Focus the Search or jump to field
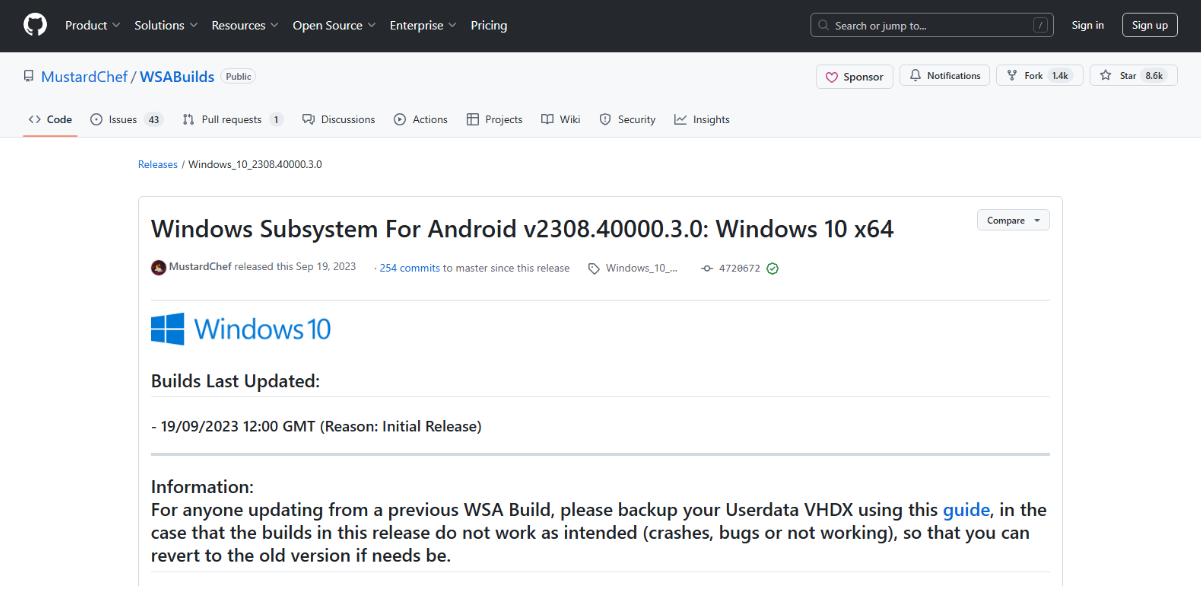Screen dimensions: 1201x593 [x=933, y=25]
